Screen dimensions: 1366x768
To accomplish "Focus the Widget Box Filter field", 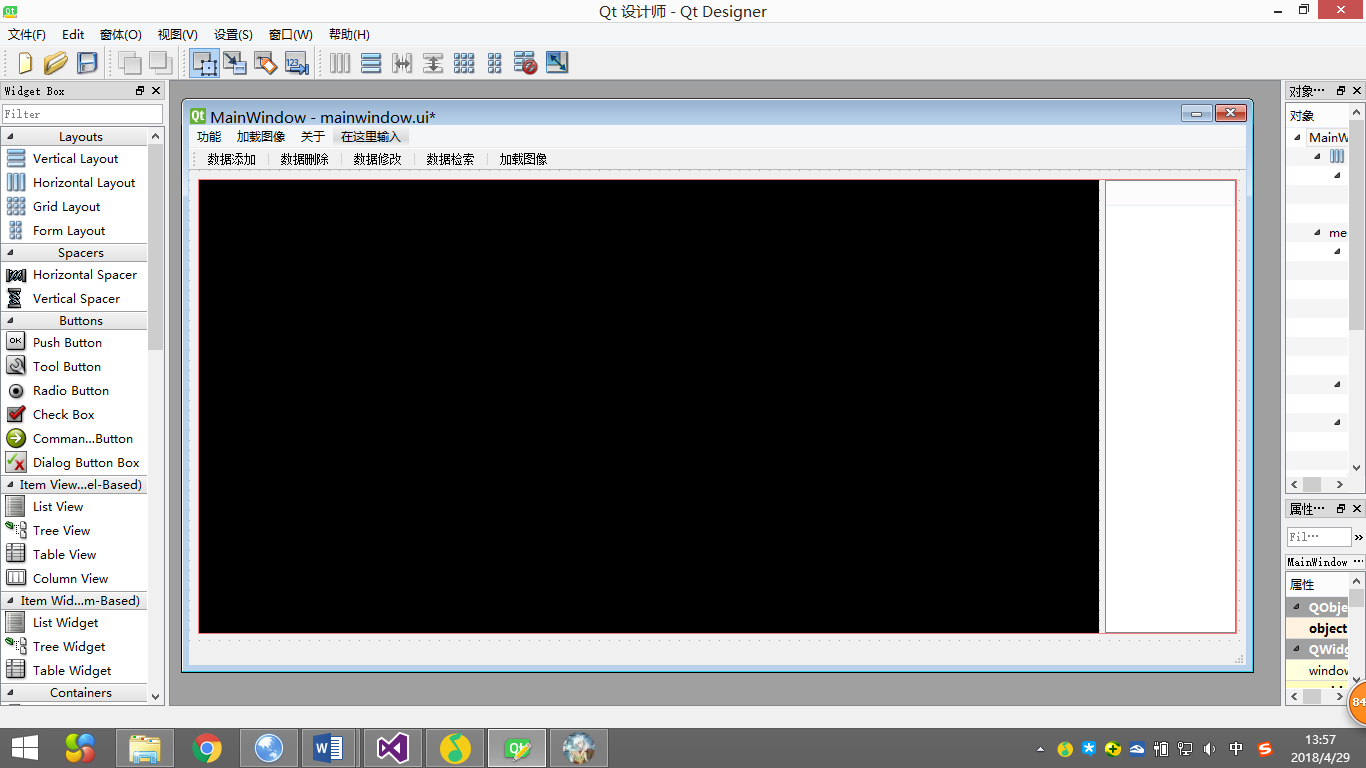I will pyautogui.click(x=82, y=114).
